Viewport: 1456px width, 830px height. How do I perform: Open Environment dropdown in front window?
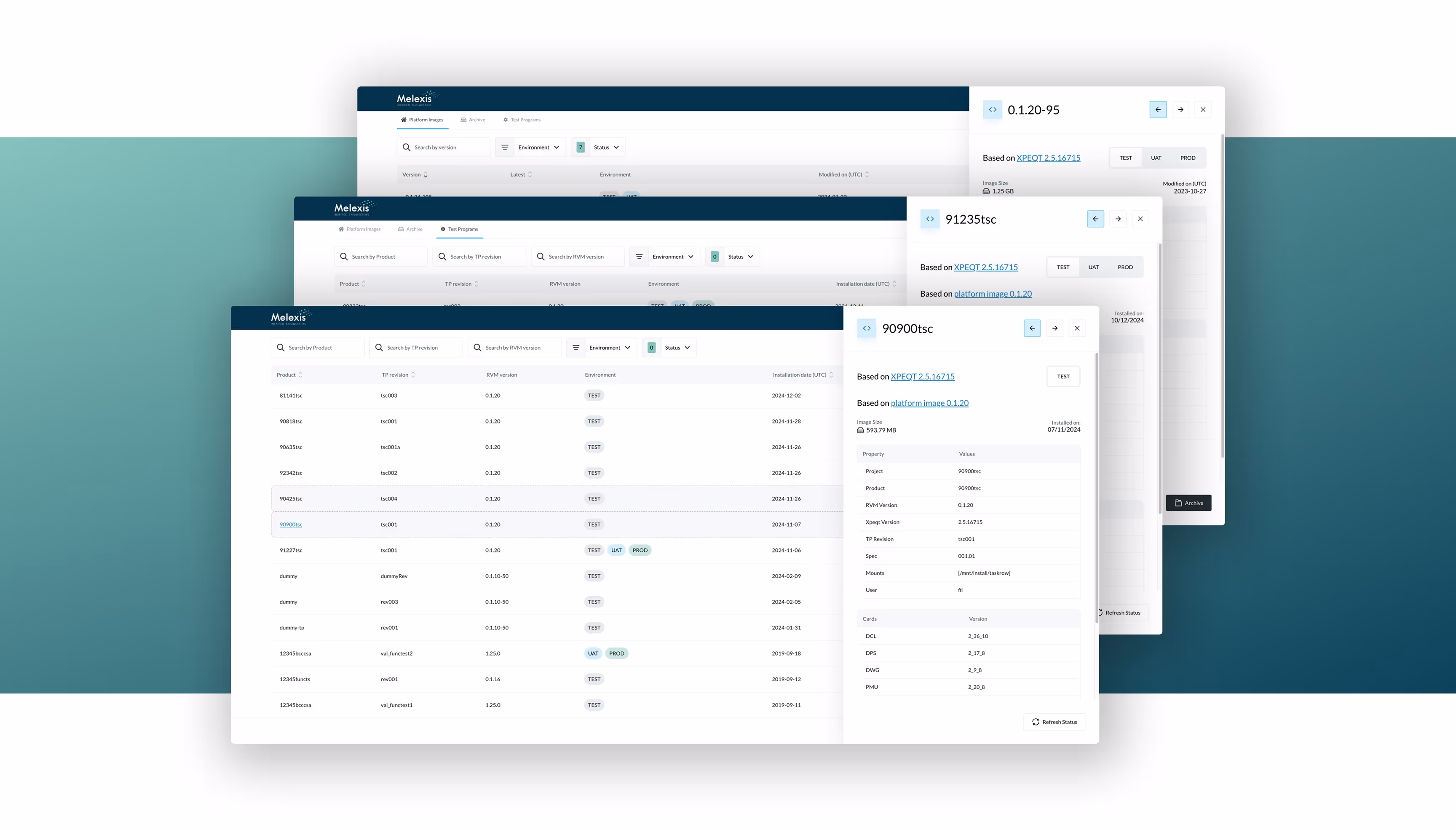[610, 348]
